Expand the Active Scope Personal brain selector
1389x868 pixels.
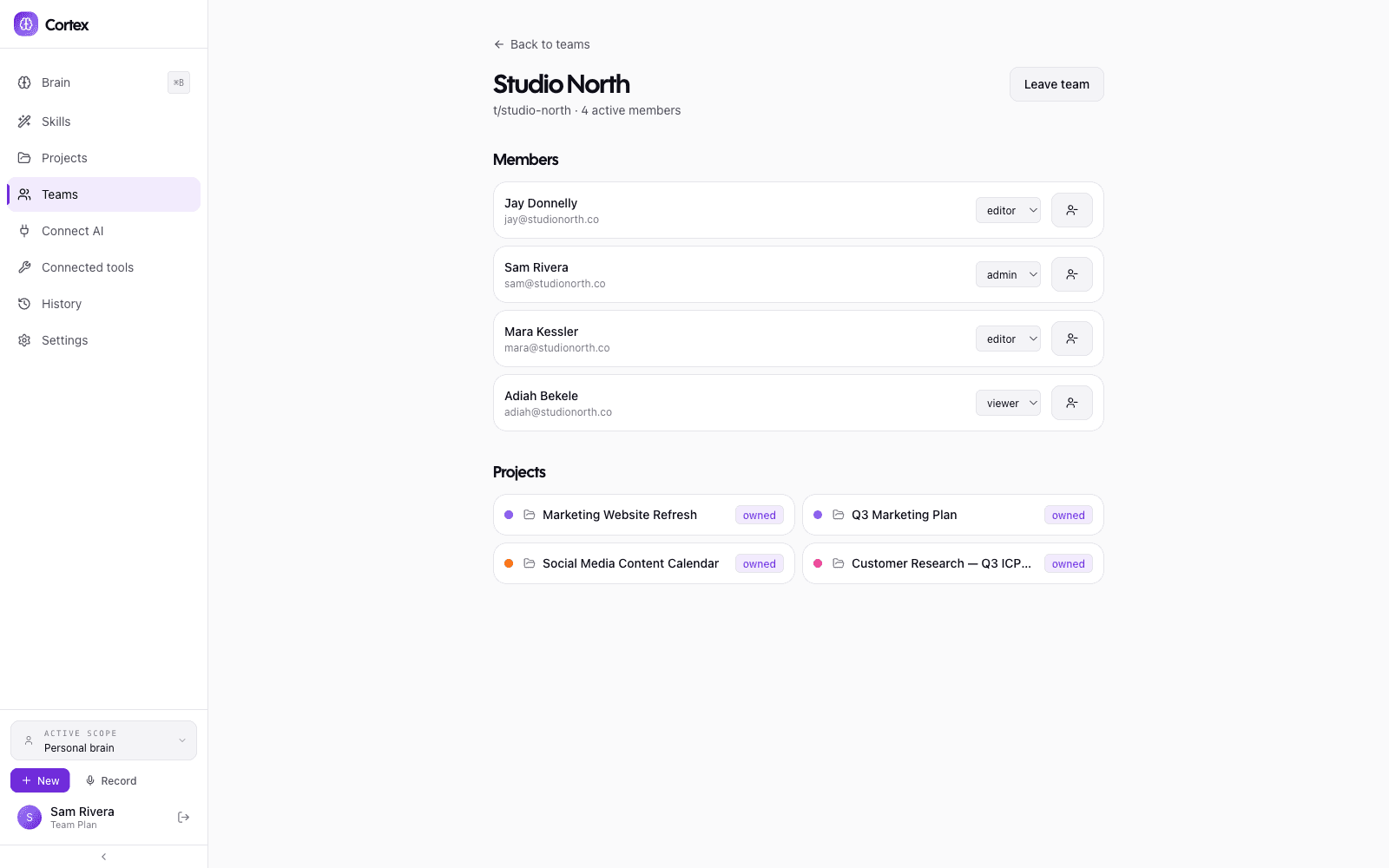pyautogui.click(x=103, y=740)
